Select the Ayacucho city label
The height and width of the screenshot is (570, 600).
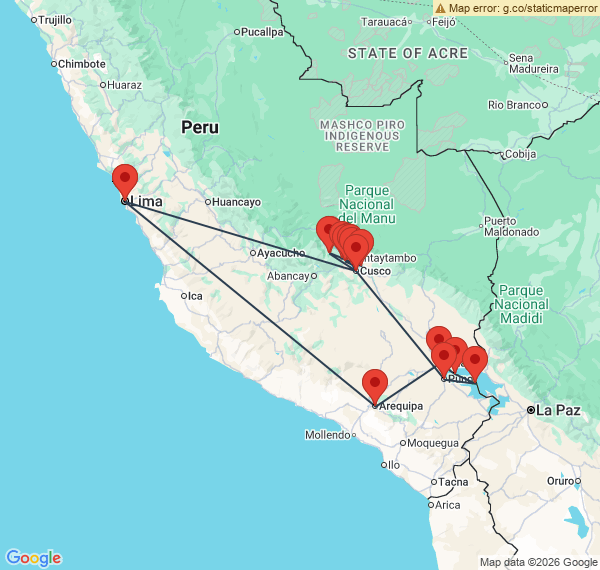point(280,253)
